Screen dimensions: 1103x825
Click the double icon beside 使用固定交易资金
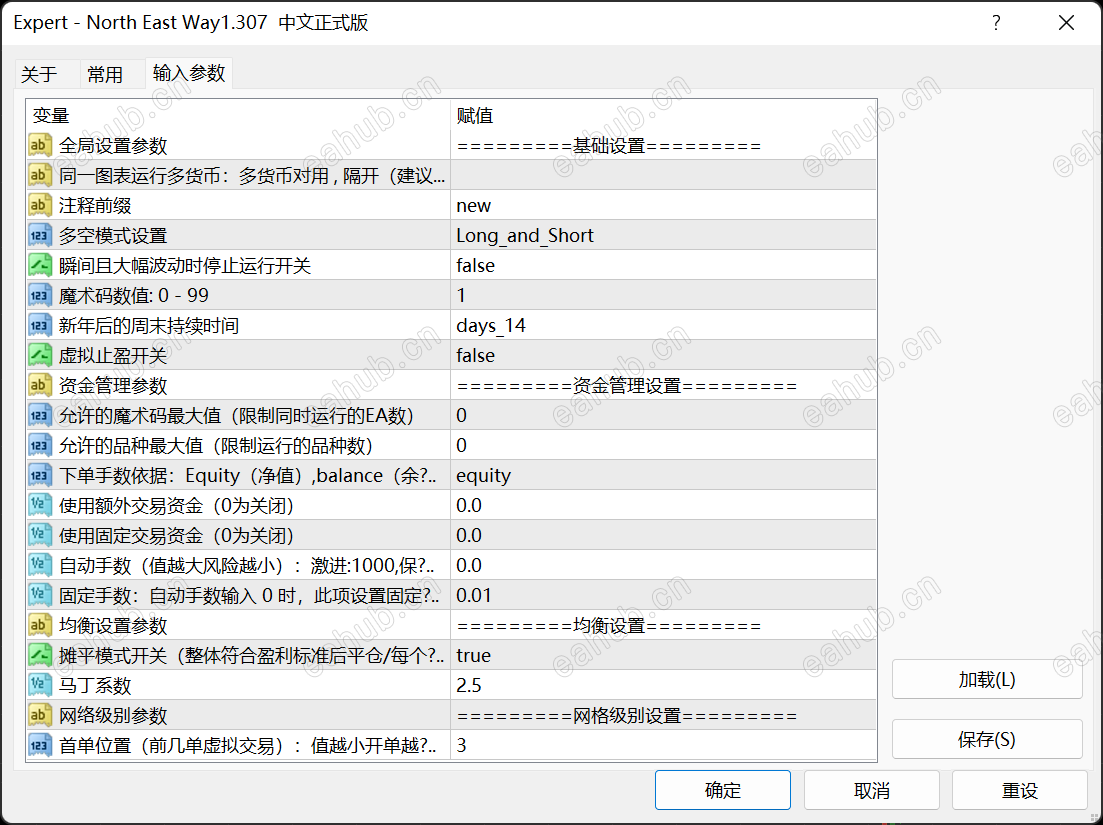coord(40,535)
